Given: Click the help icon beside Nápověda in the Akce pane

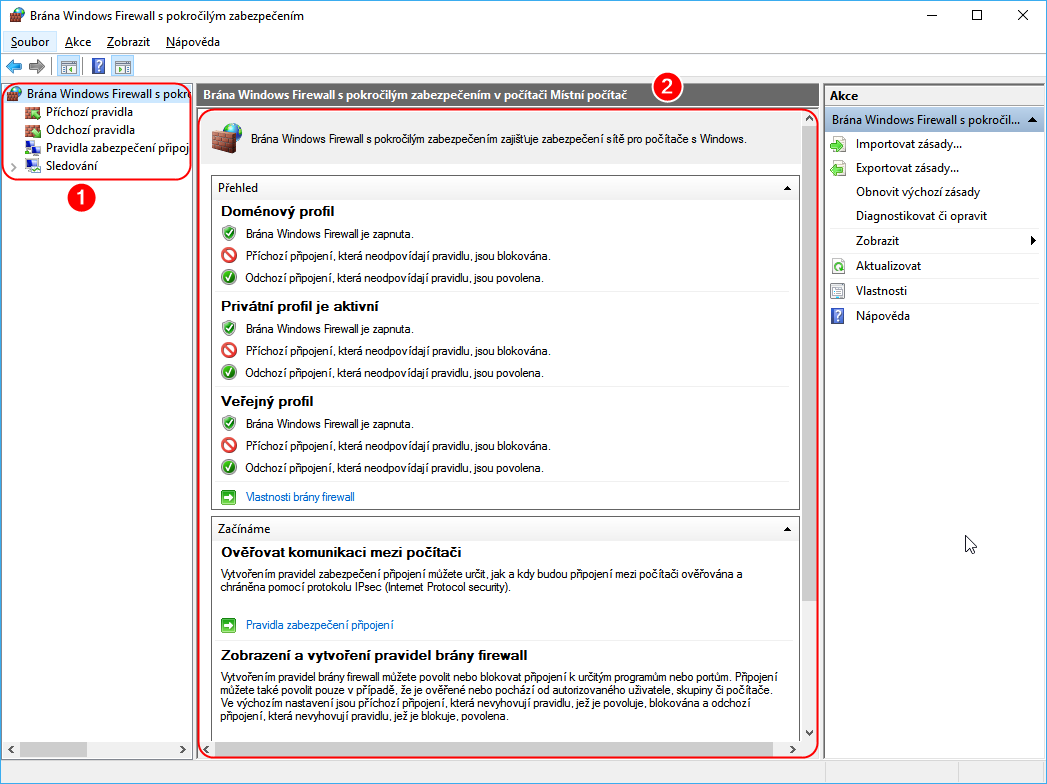Looking at the screenshot, I should click(x=838, y=316).
